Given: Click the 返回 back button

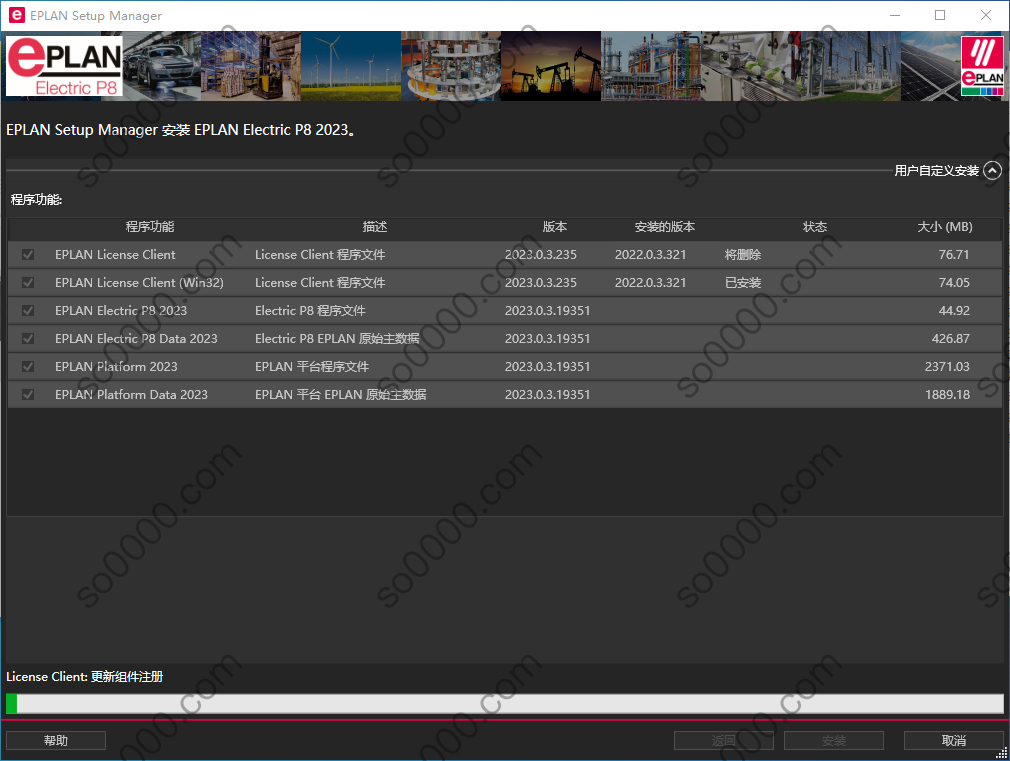Looking at the screenshot, I should coord(723,740).
